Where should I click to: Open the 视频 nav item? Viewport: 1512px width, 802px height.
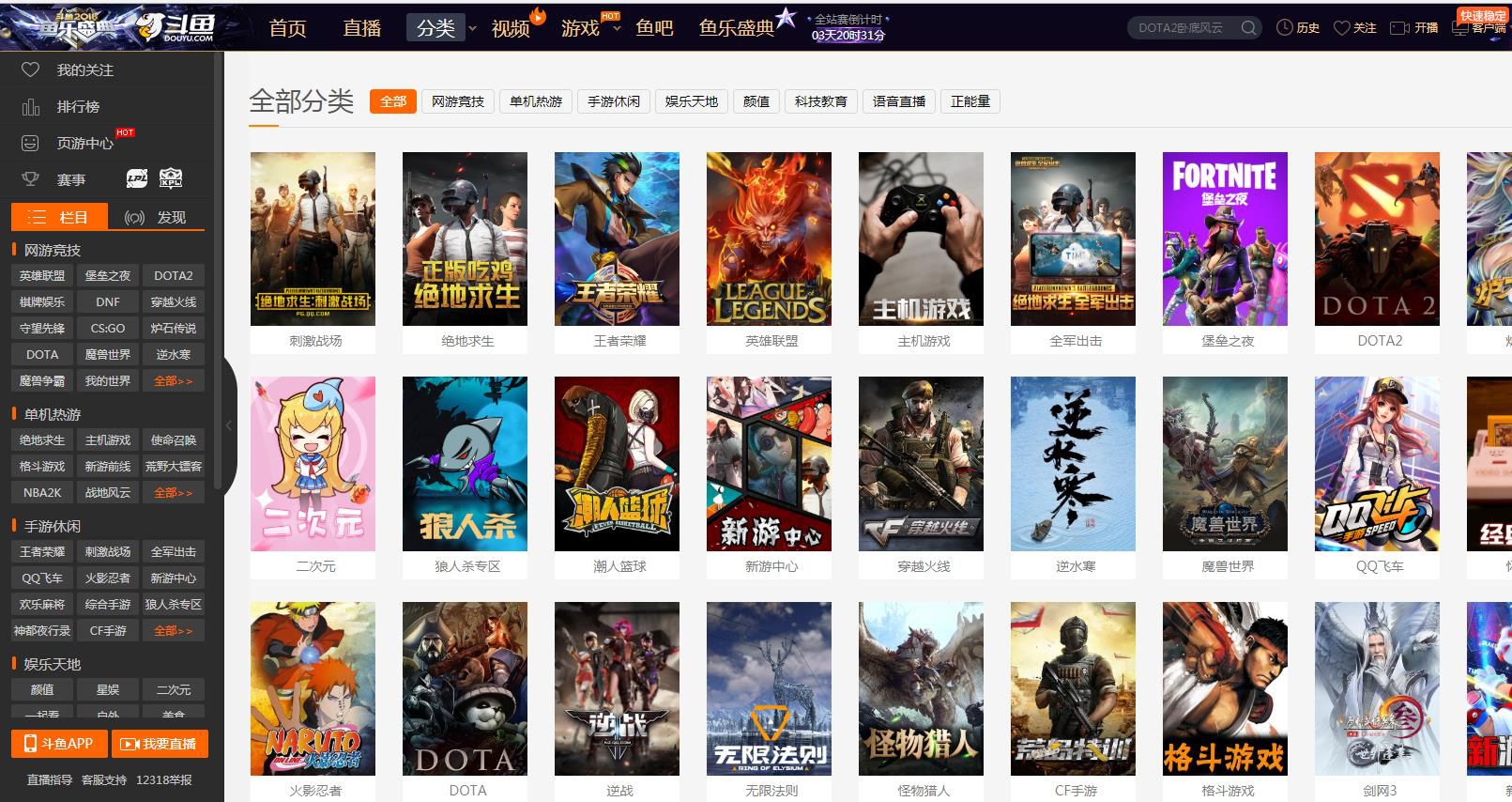point(511,28)
